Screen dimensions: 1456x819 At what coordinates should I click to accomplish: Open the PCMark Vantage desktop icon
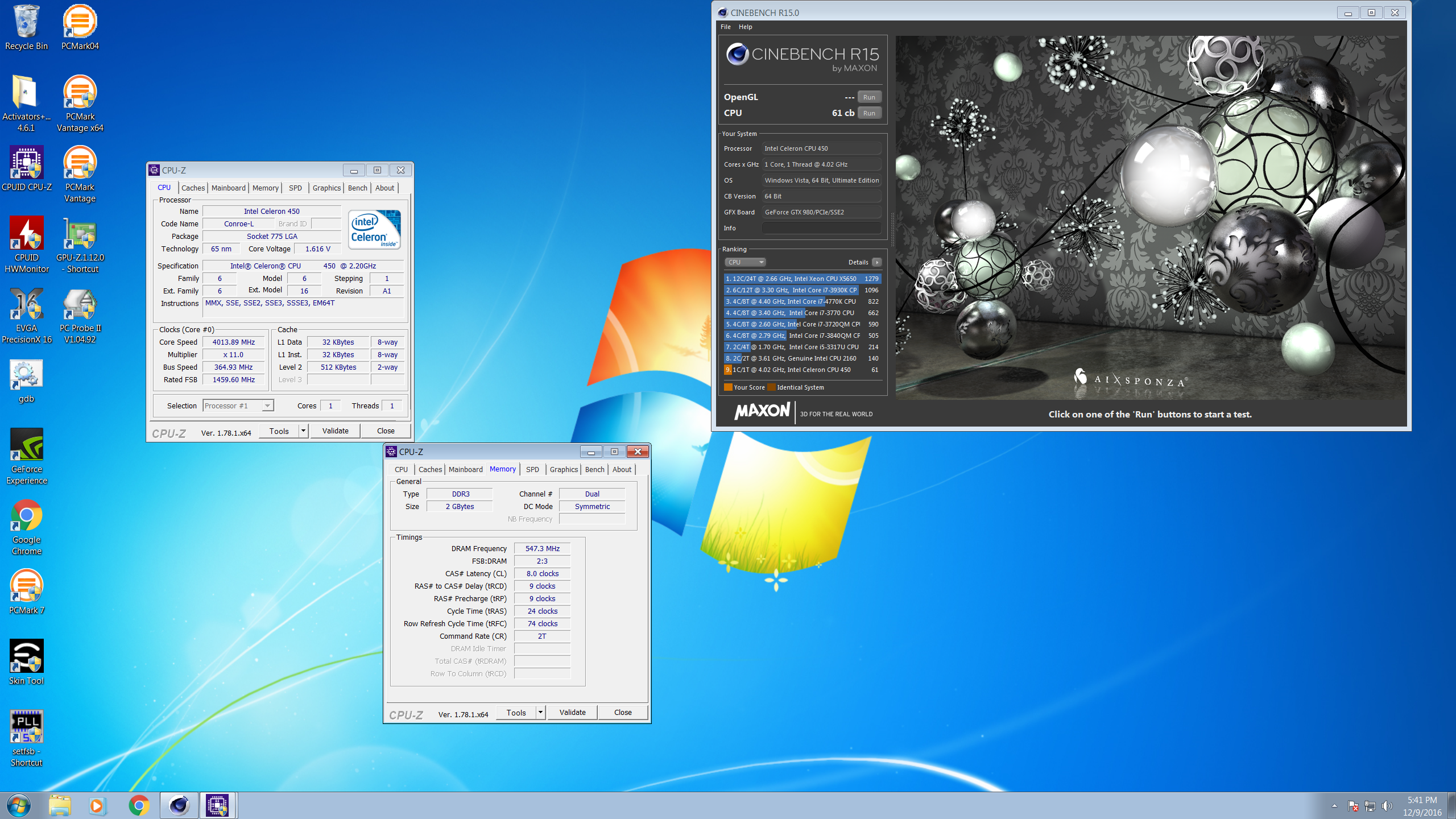coord(80,174)
